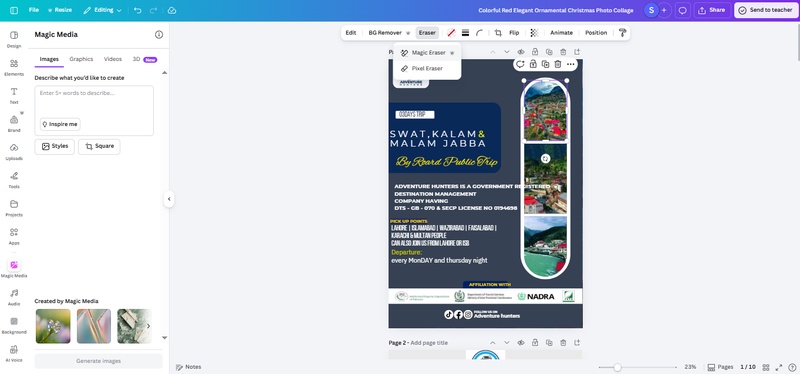The image size is (800, 374).
Task: Open the help question mark icon
Action: [792, 367]
